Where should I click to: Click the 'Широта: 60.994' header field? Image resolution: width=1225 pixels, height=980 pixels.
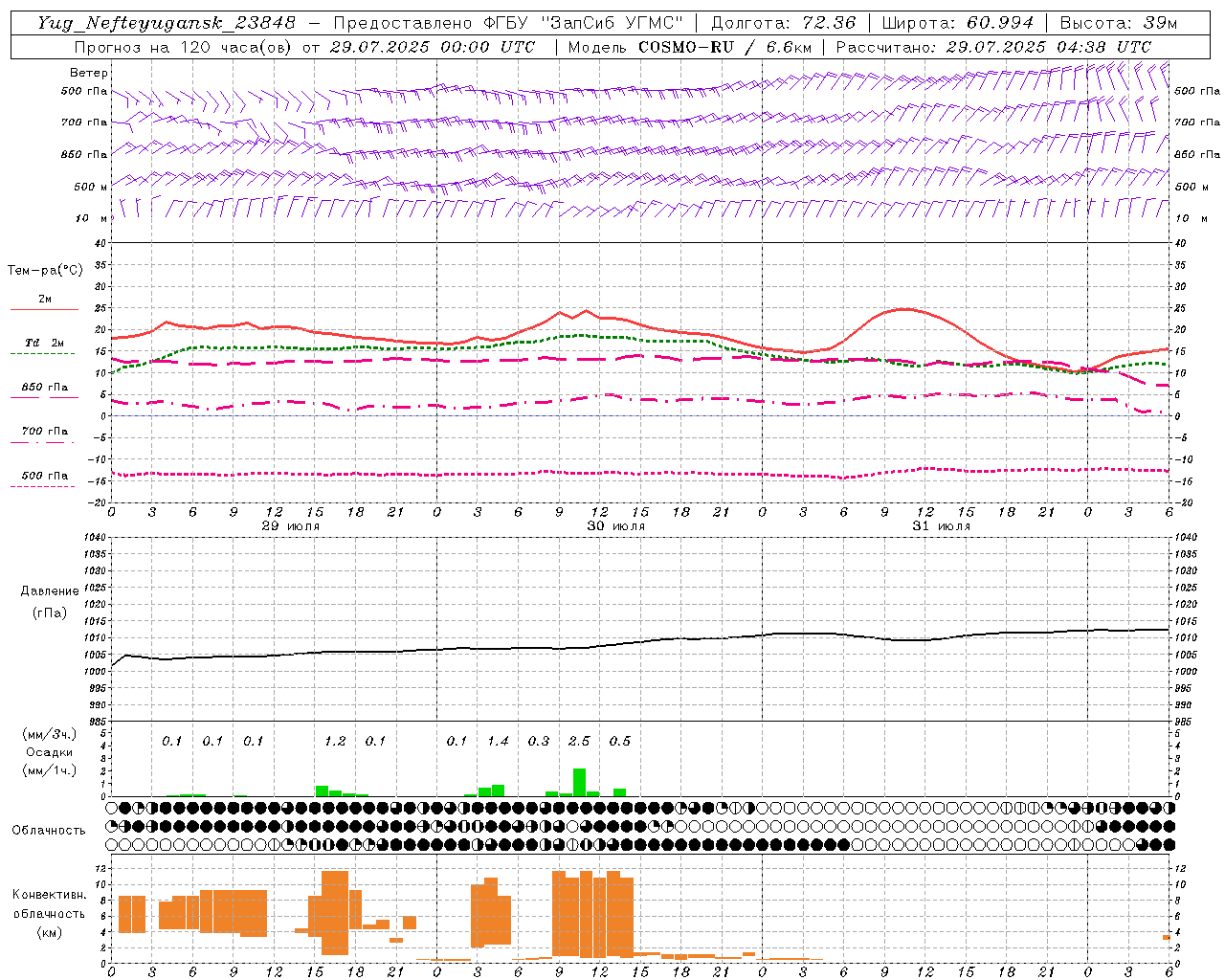[957, 23]
